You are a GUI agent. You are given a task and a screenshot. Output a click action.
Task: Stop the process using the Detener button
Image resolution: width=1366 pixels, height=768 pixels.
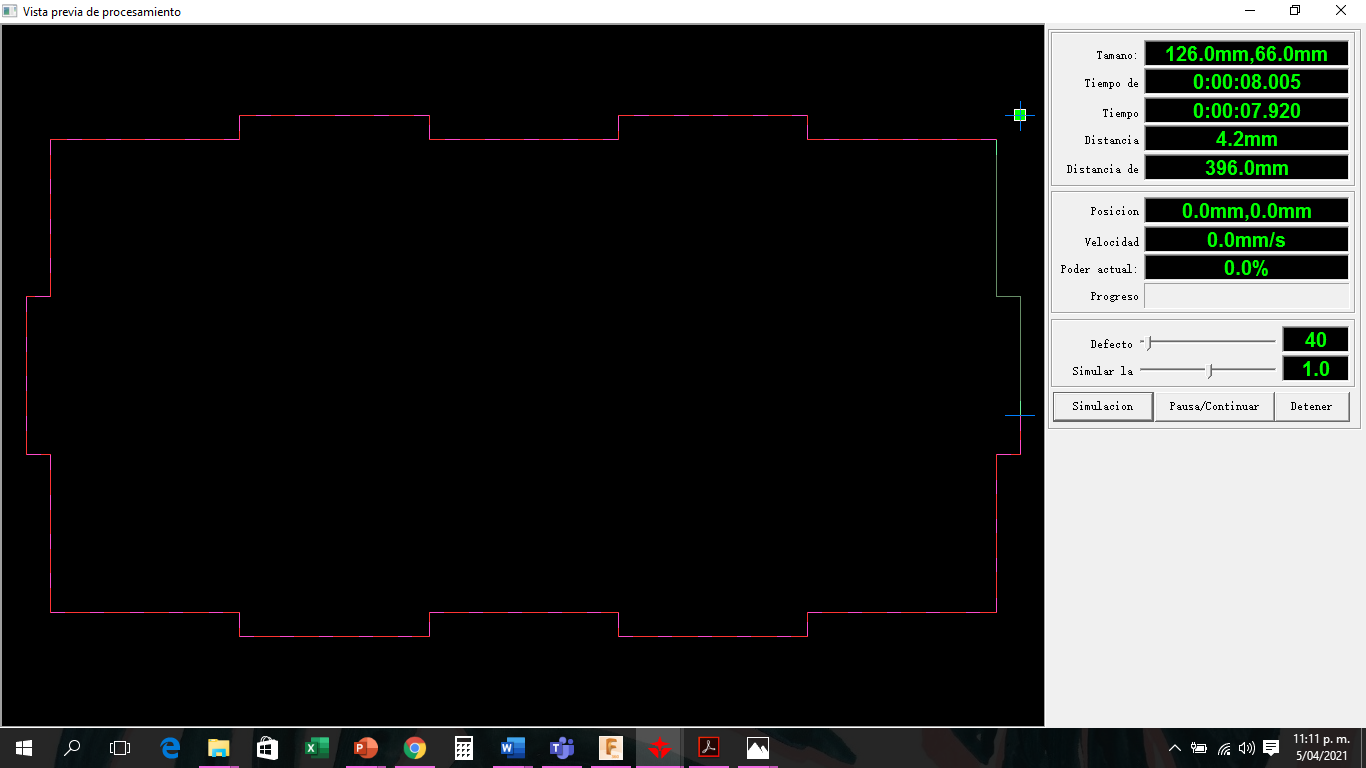click(1312, 406)
